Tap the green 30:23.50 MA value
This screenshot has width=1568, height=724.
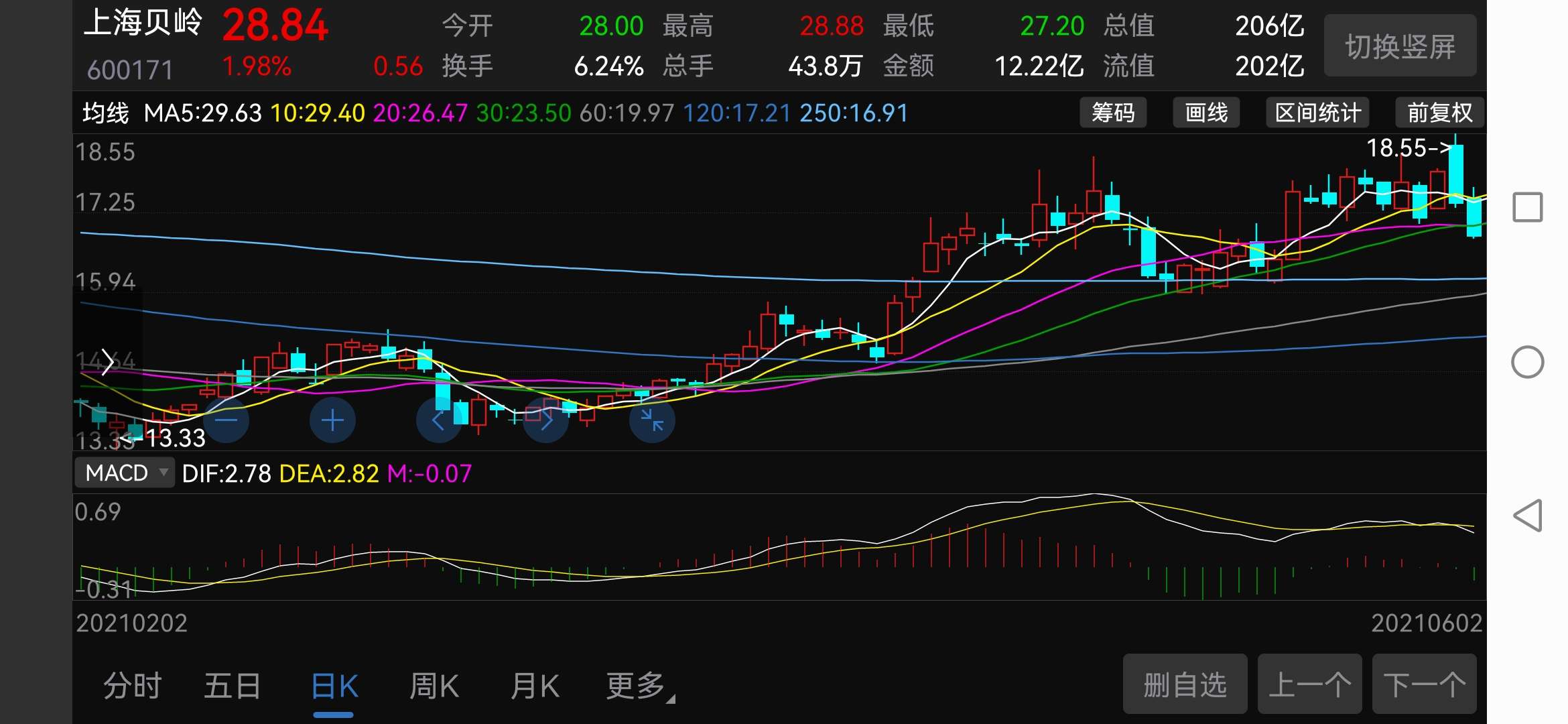[523, 113]
